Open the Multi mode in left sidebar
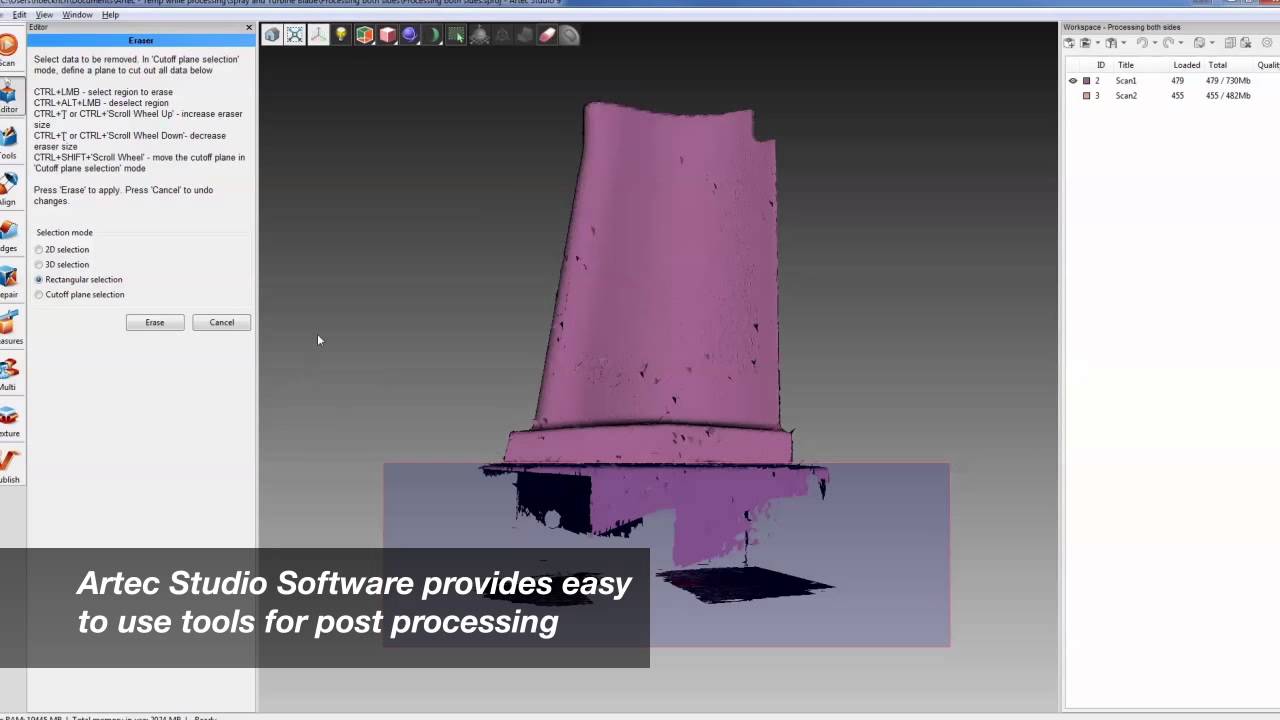This screenshot has height=720, width=1280. coord(8,375)
